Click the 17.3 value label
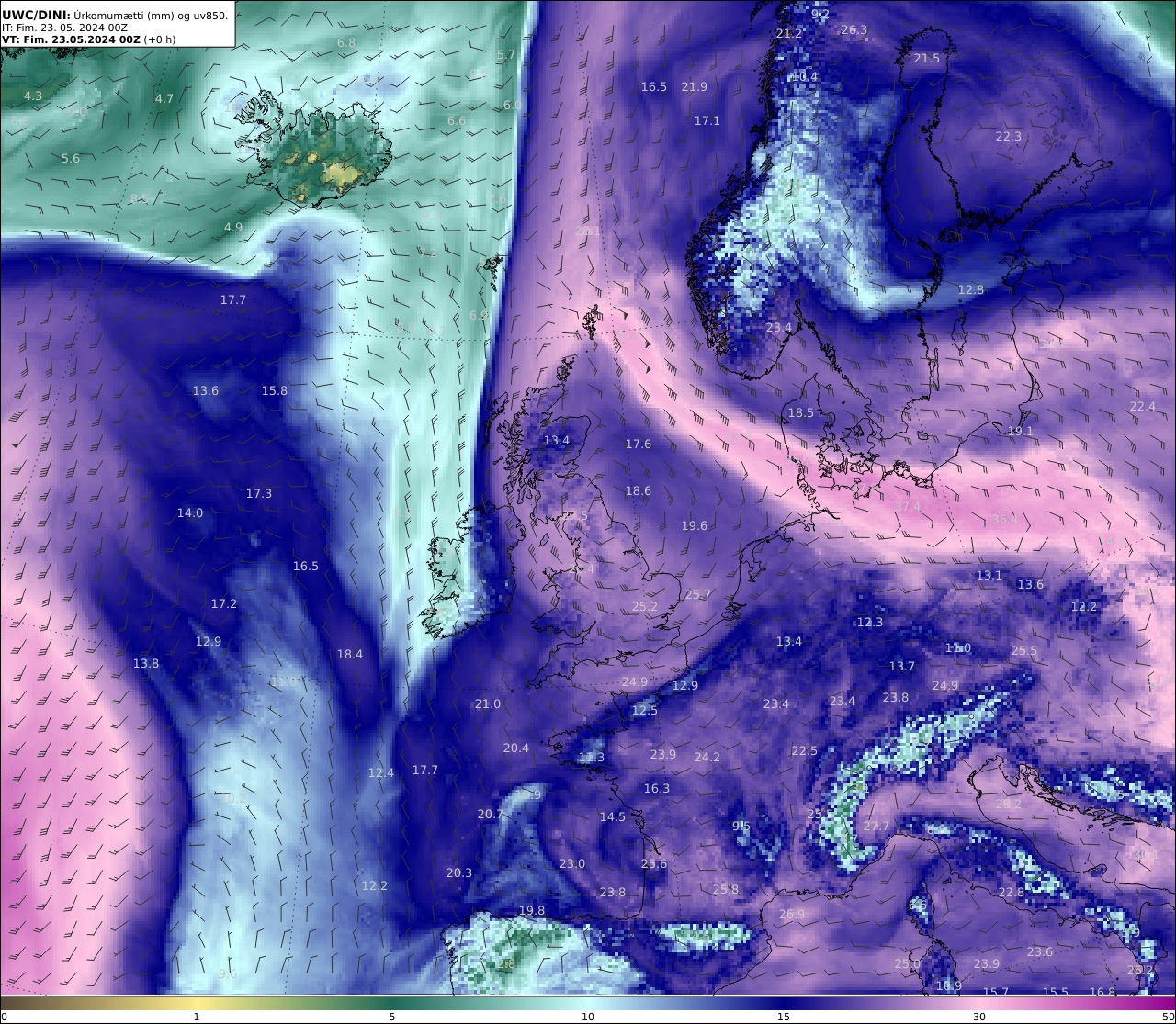The width and height of the screenshot is (1176, 1024). [259, 493]
